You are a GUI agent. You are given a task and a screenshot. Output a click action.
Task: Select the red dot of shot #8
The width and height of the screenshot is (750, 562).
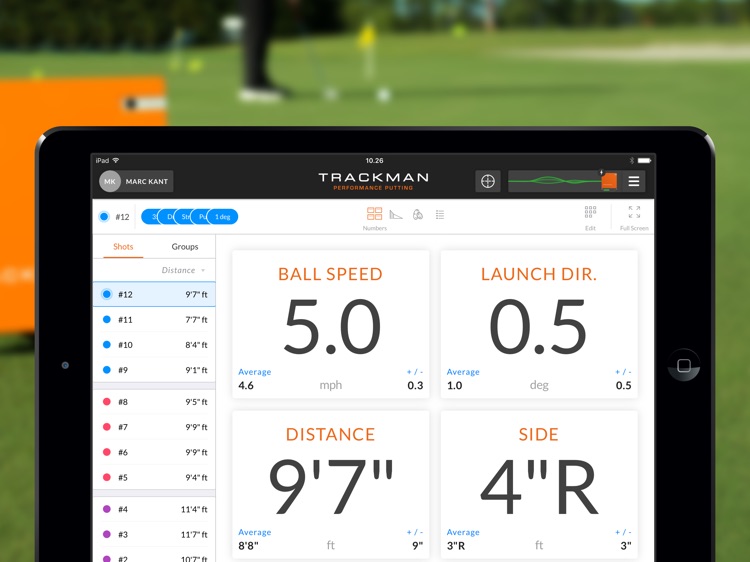coord(107,402)
